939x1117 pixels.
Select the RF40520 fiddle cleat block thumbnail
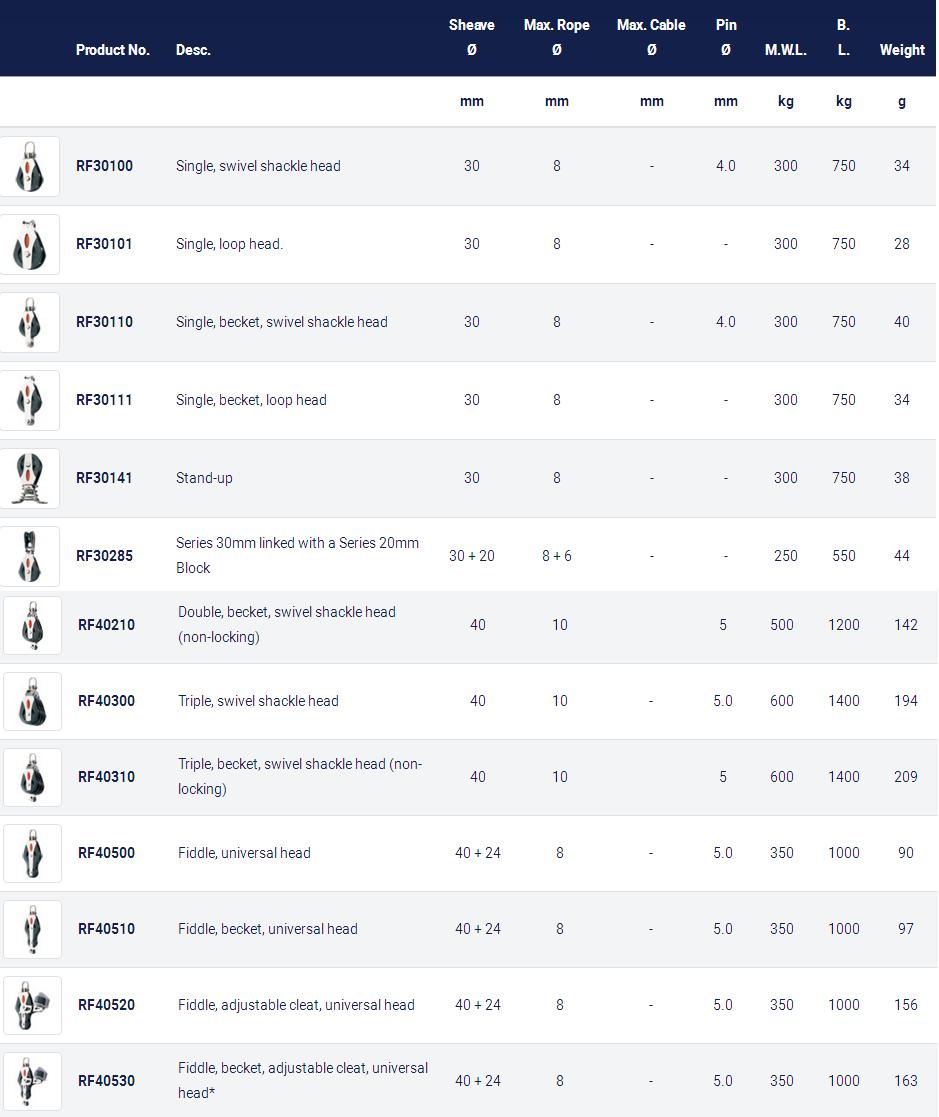(x=32, y=1005)
